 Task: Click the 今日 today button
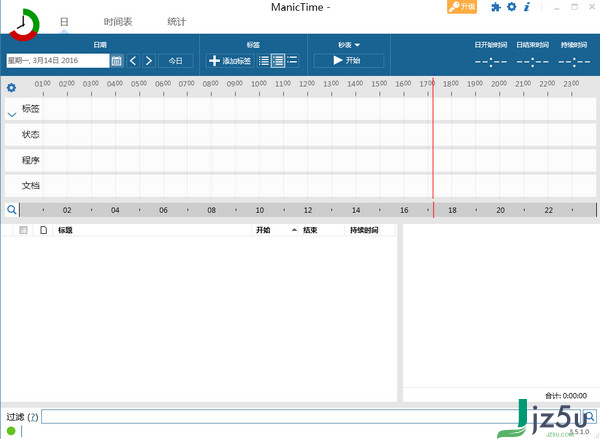(176, 60)
